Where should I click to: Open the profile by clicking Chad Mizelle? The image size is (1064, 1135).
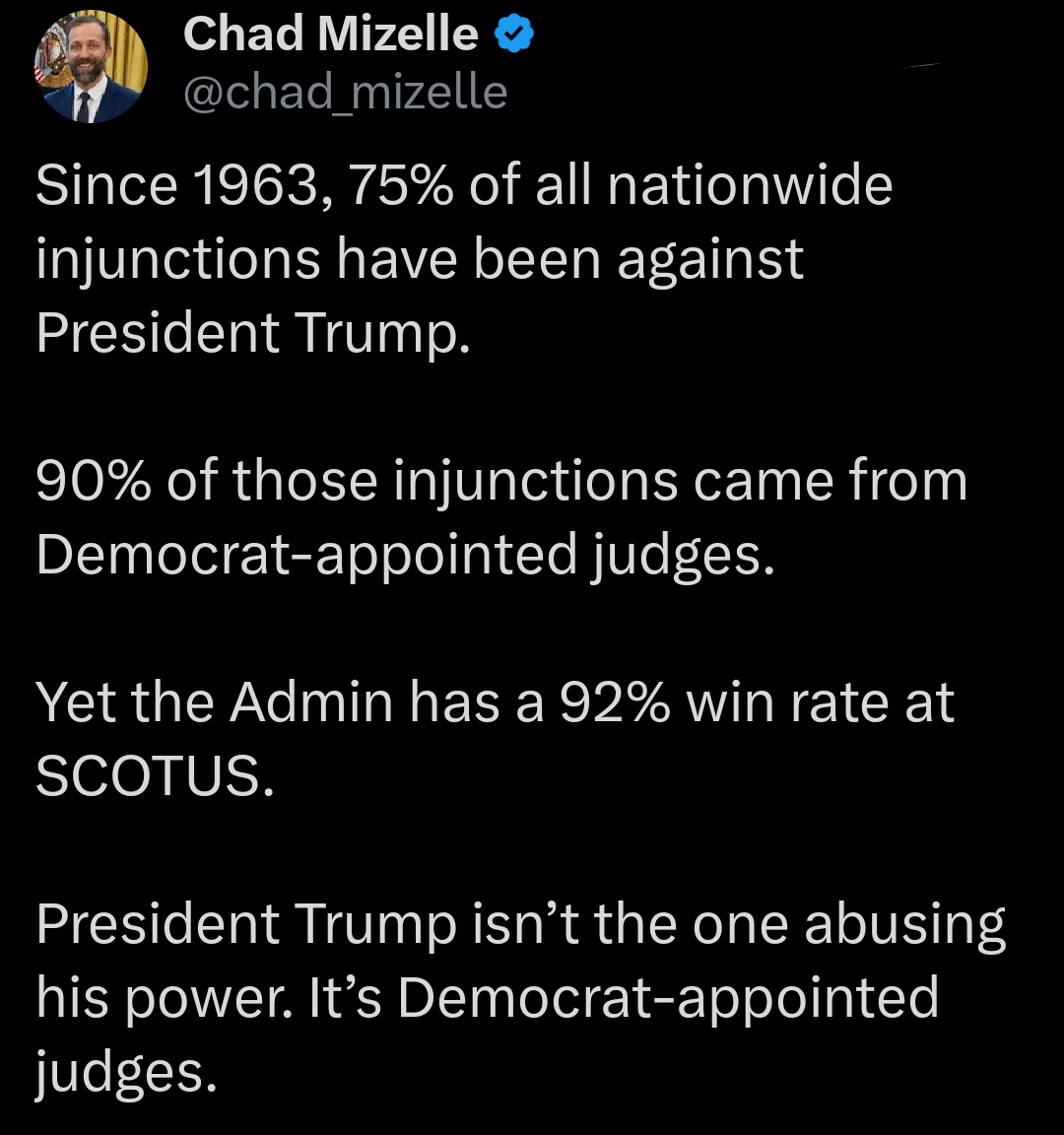click(329, 33)
